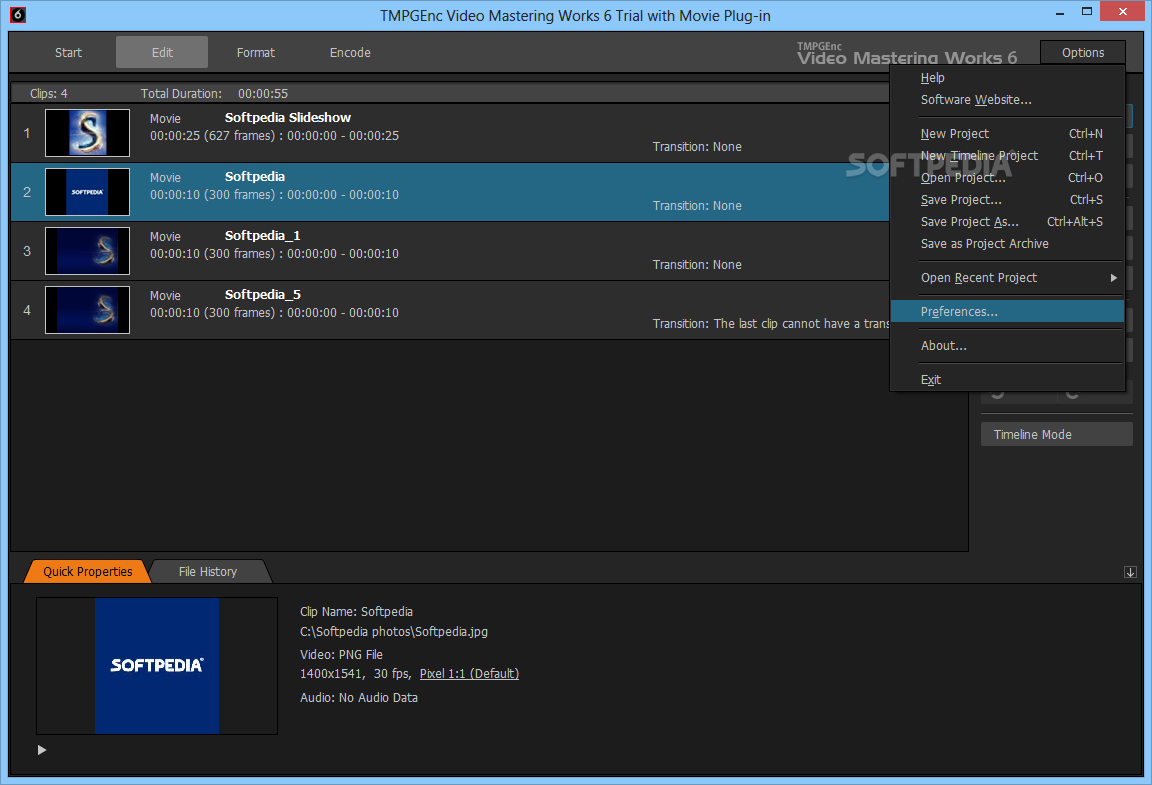
Task: Open the File History tab
Action: coord(208,572)
